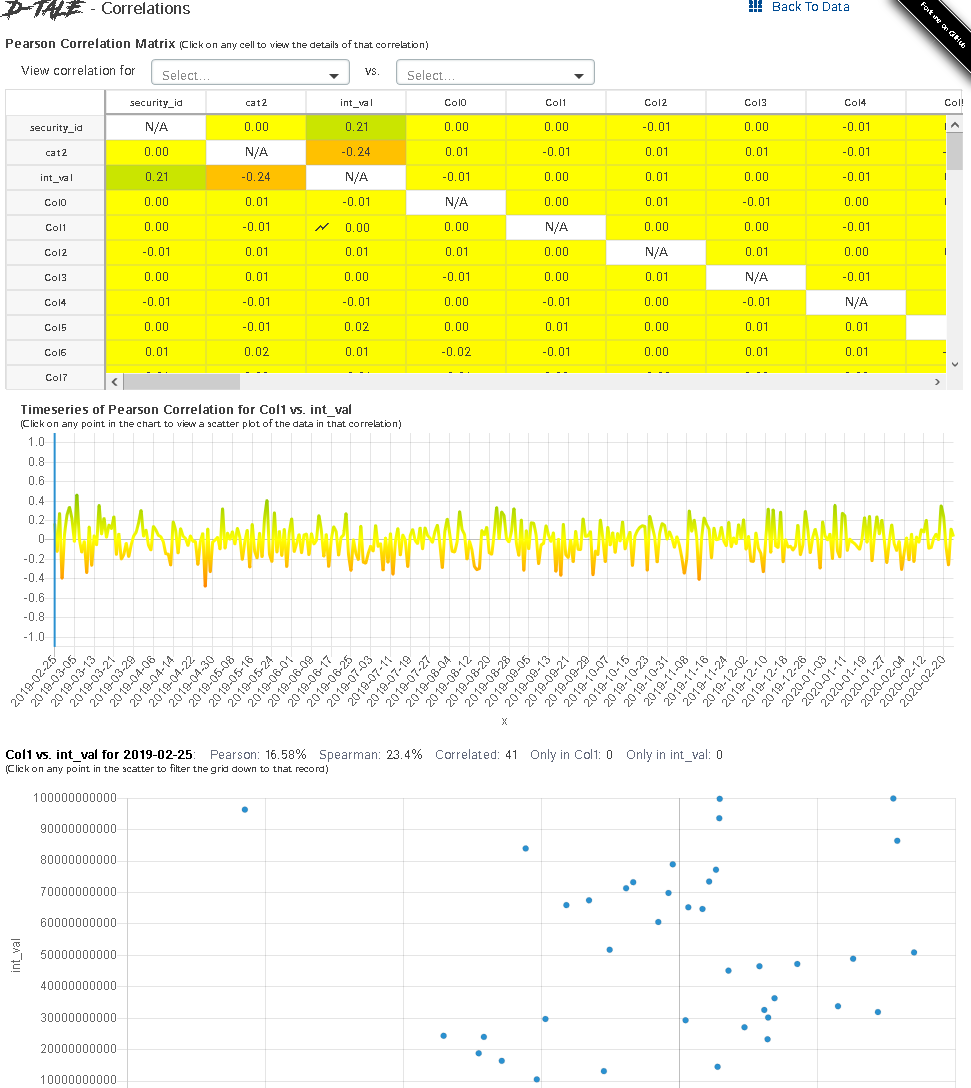This screenshot has width=971, height=1088.
Task: Click the security_id column header
Action: tap(156, 102)
